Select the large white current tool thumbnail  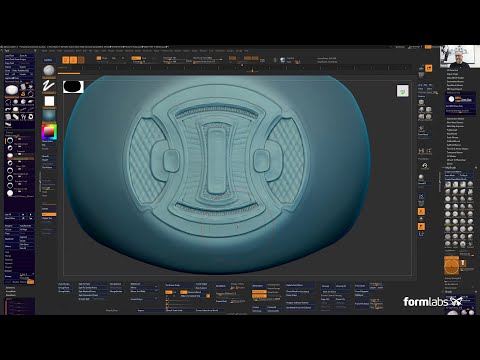tap(12, 90)
